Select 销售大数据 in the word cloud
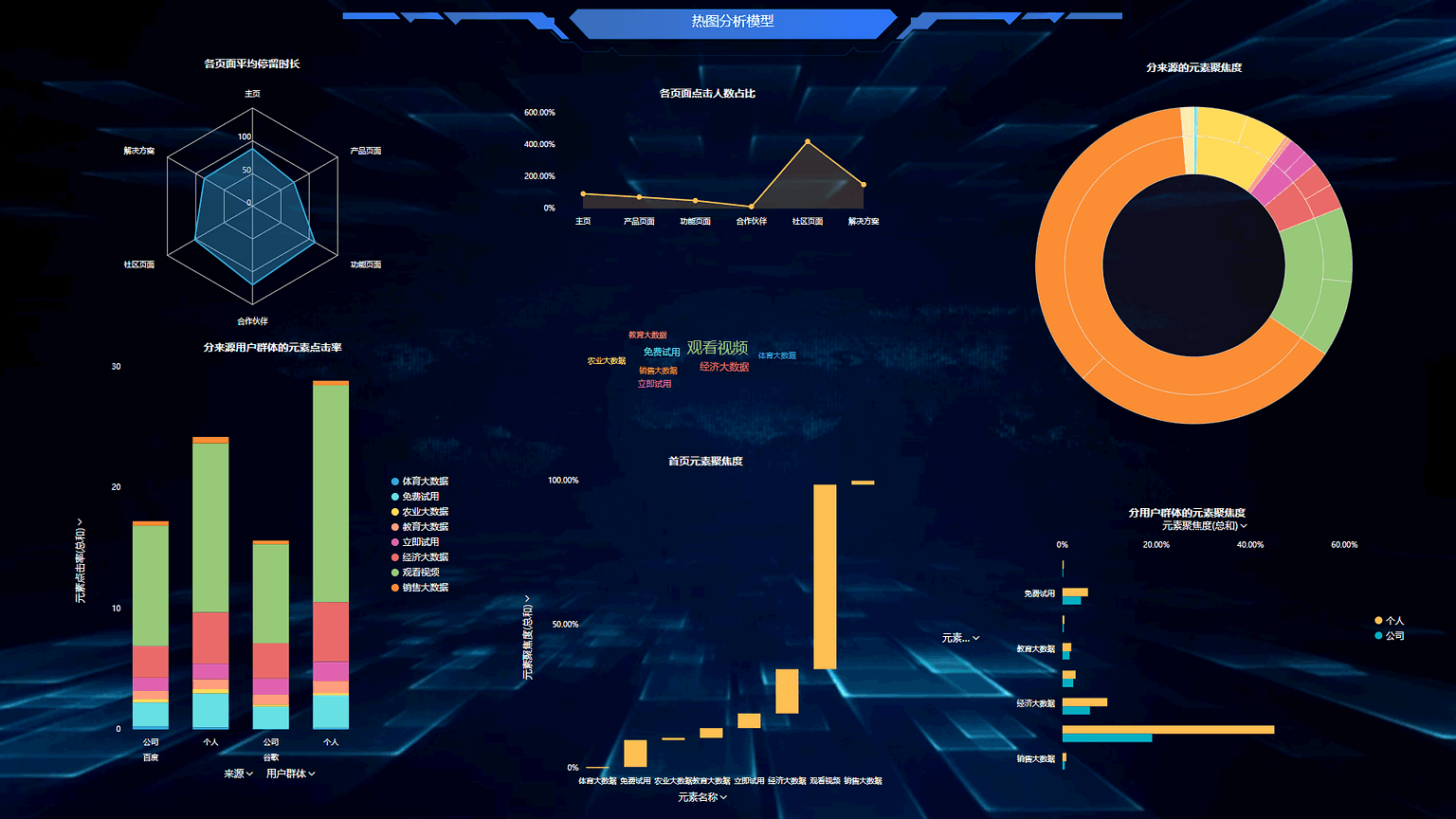Screen dimensions: 1456x819 [658, 371]
